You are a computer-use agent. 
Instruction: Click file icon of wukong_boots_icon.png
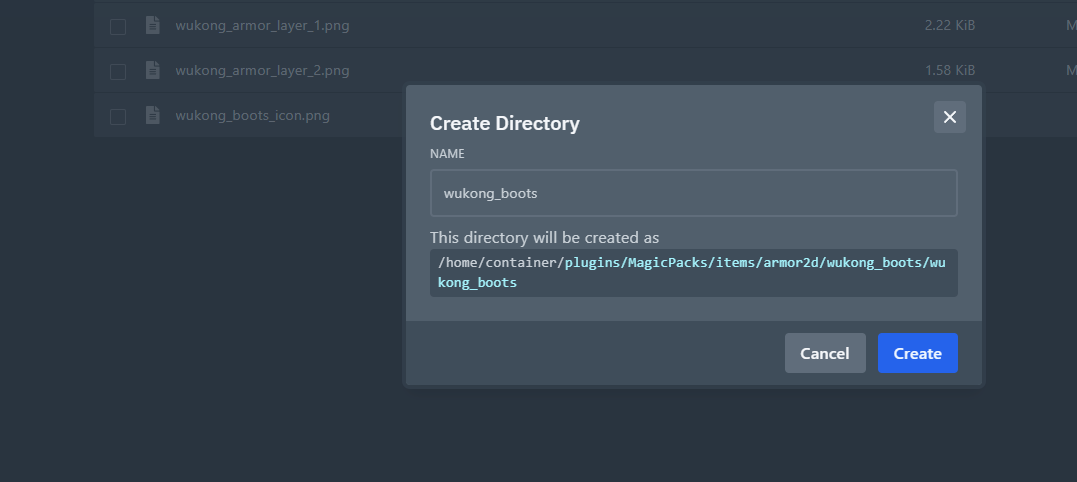[x=152, y=115]
